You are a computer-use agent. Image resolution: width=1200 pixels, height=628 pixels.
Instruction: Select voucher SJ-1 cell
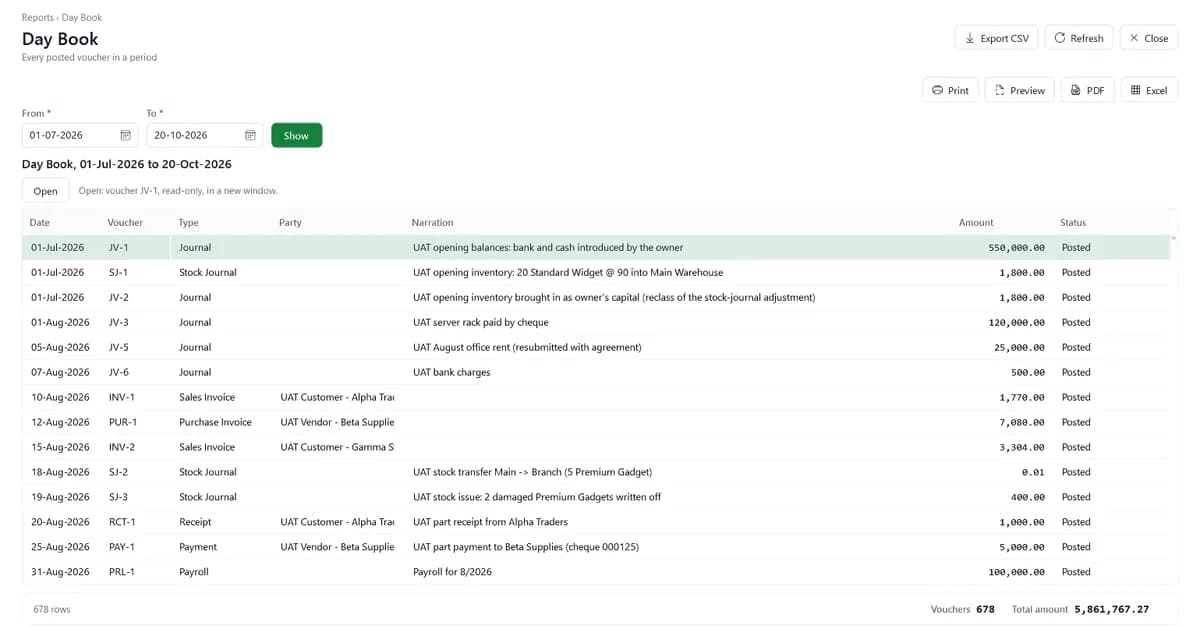pos(119,272)
